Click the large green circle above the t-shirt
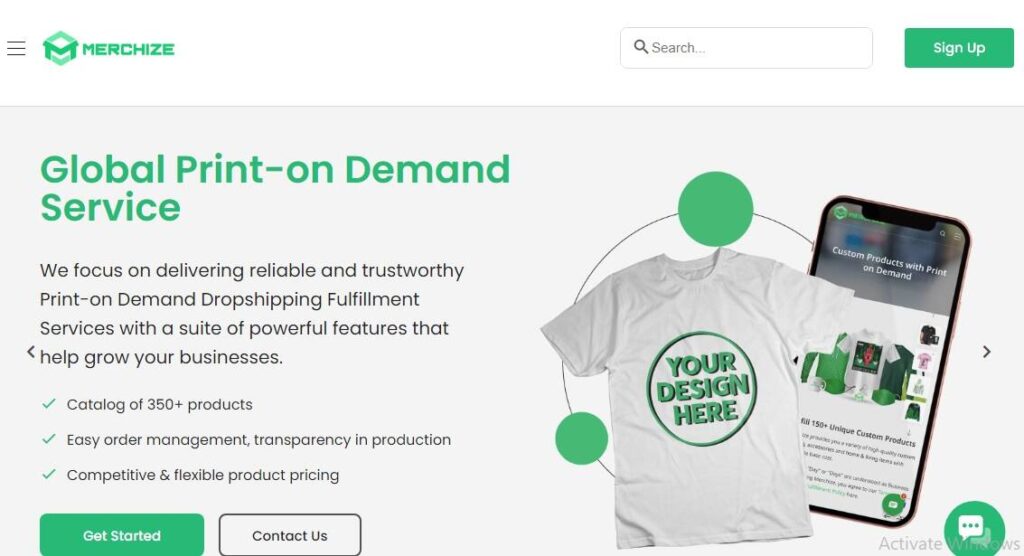The width and height of the screenshot is (1024, 556). point(715,209)
